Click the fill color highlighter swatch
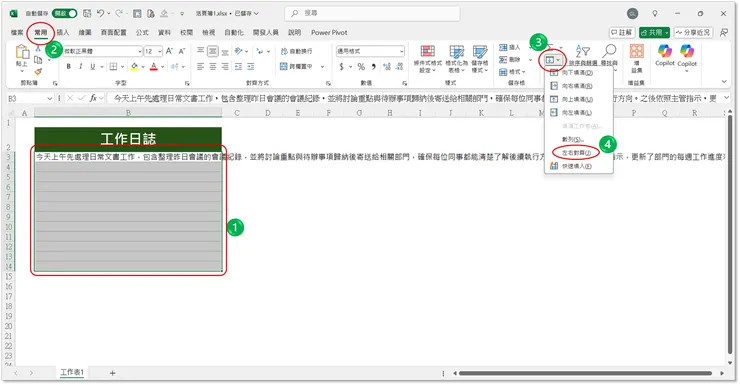Image resolution: width=740 pixels, height=385 pixels. [134, 67]
